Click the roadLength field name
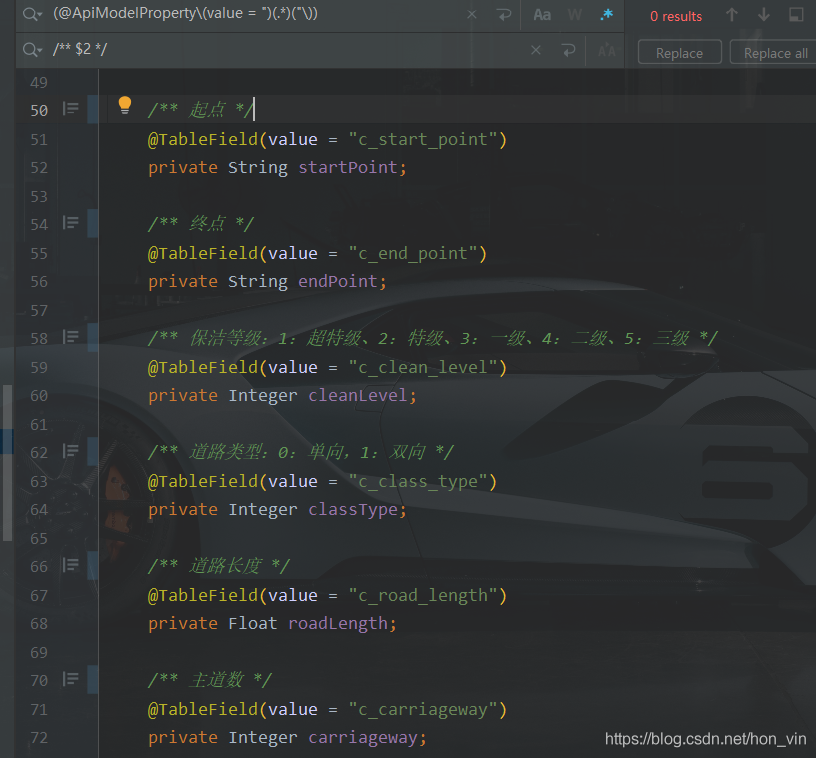 point(337,623)
